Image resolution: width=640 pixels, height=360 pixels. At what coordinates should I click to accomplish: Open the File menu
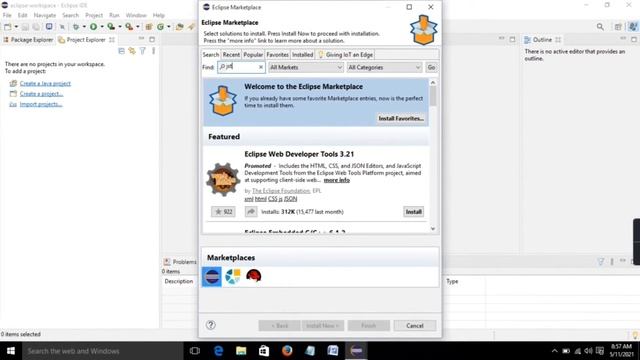(7, 15)
